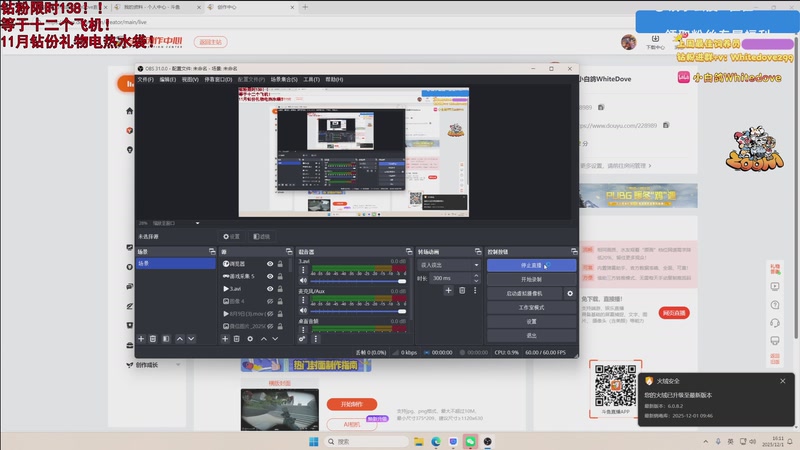
Task: Open transition three-dot options menu
Action: (475, 290)
